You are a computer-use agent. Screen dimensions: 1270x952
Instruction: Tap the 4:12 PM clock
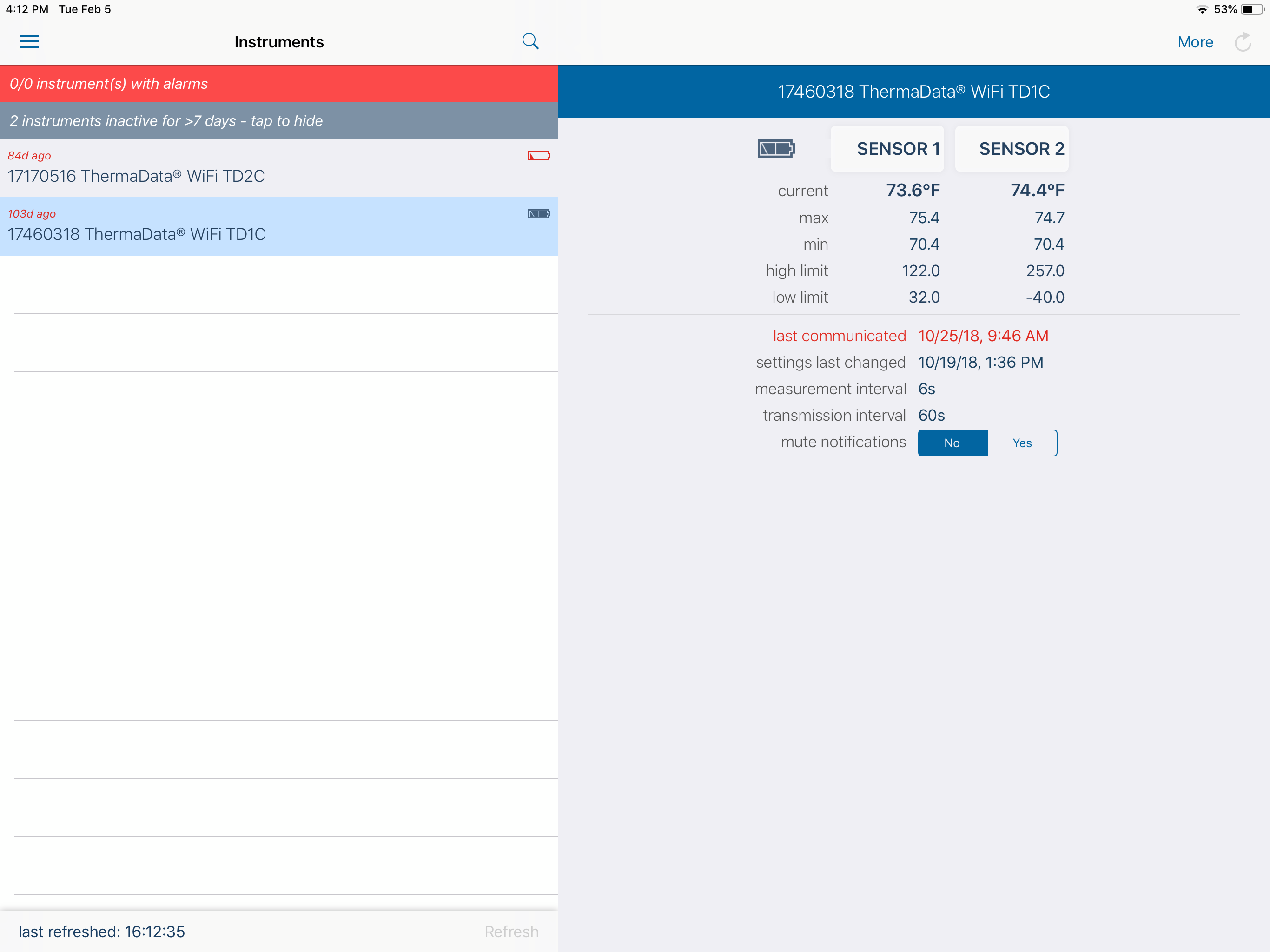(27, 9)
